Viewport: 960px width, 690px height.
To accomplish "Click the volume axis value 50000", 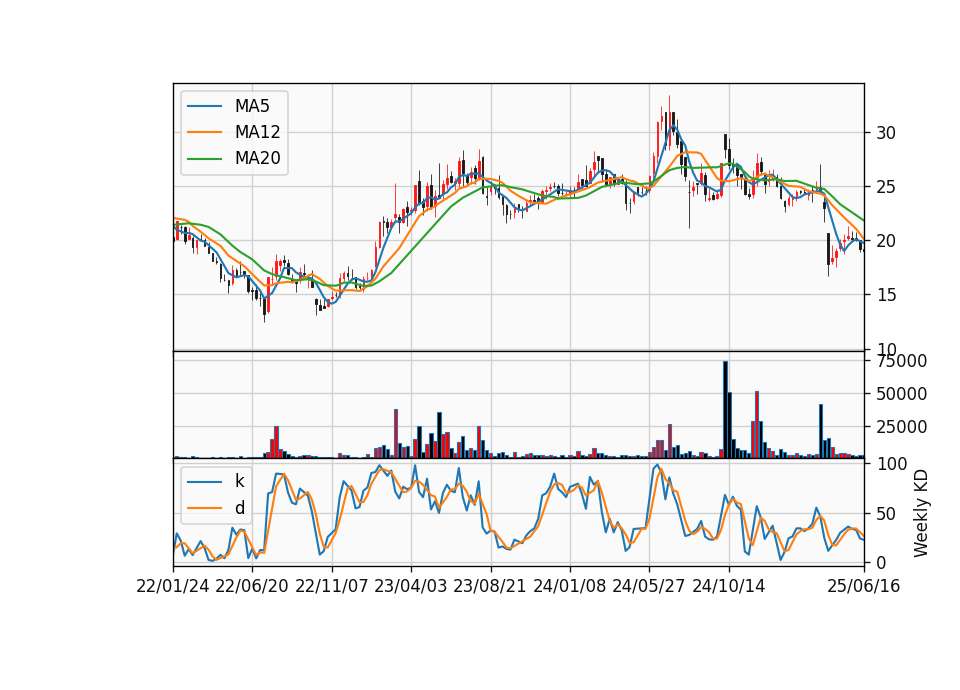I will (x=901, y=394).
